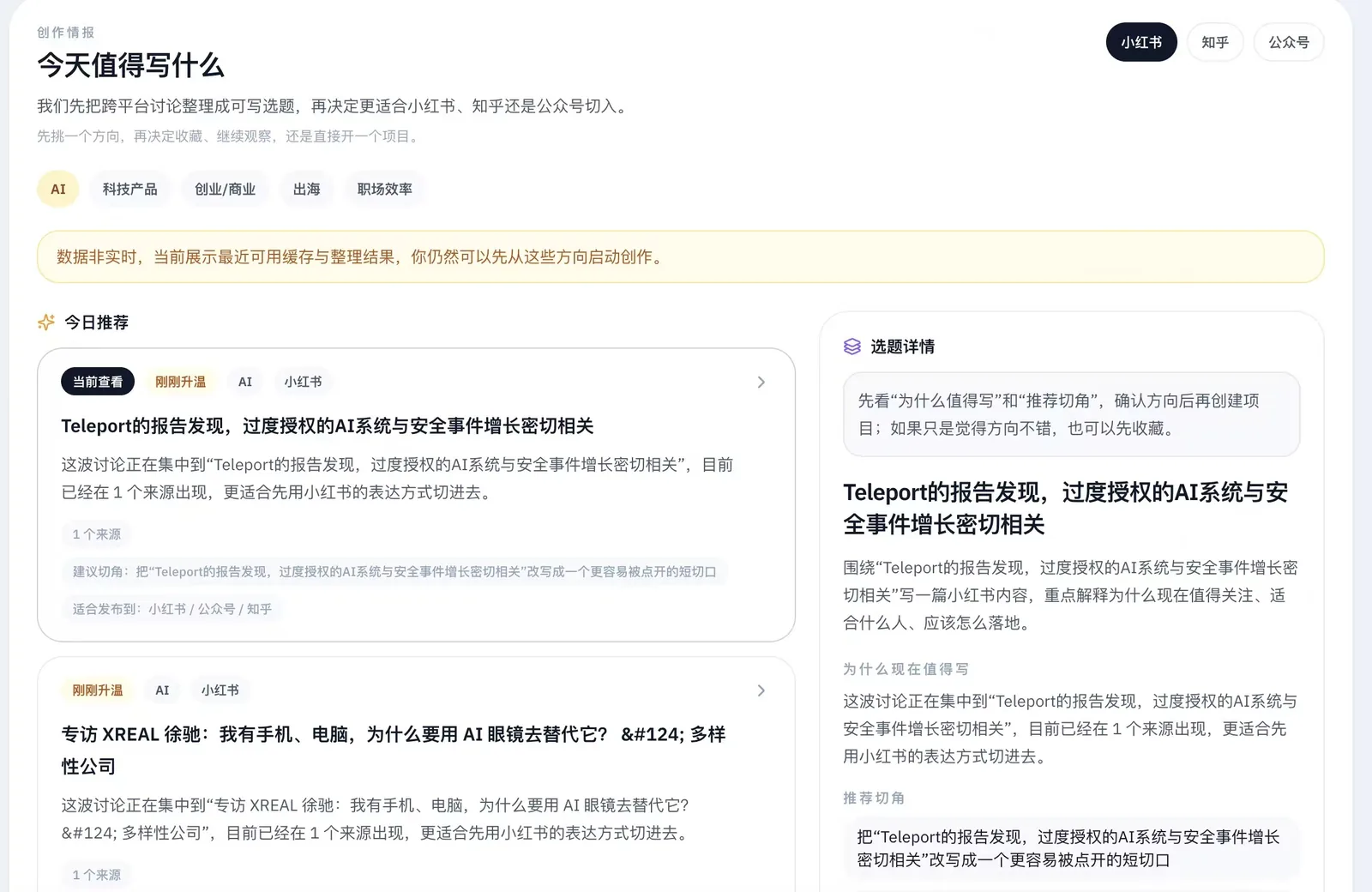The height and width of the screenshot is (892, 1372).
Task: Click the 适合发布到 platforms chip
Action: coord(172,609)
